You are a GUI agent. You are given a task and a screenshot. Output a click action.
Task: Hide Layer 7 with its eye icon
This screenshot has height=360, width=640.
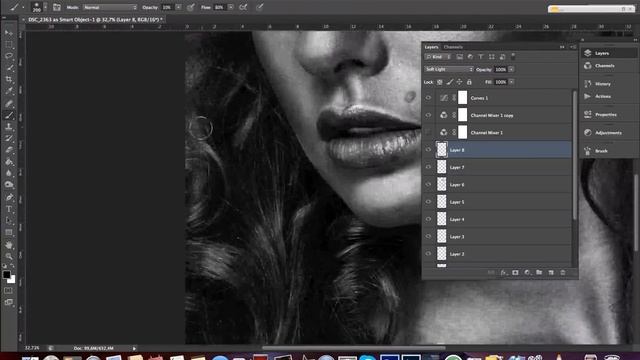tap(428, 167)
